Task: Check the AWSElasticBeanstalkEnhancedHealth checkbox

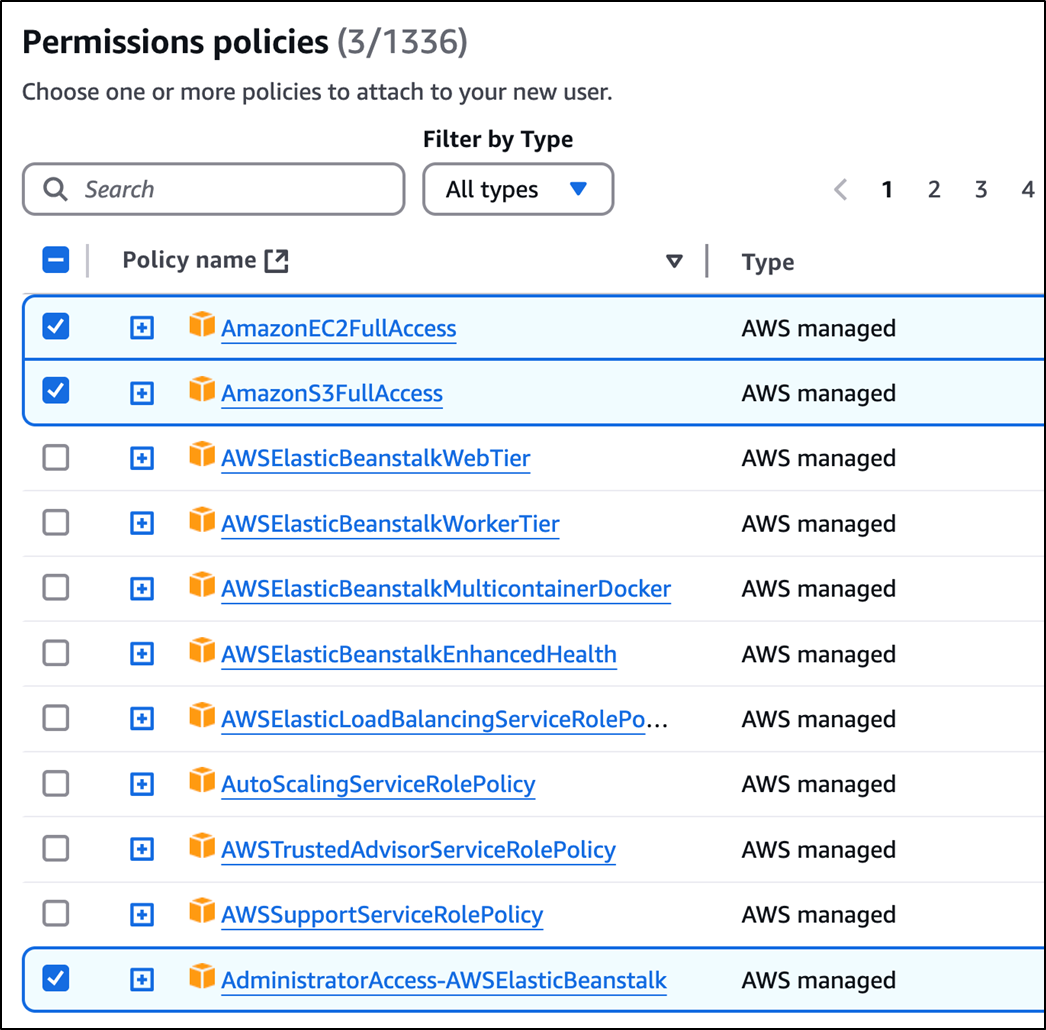Action: 55,653
